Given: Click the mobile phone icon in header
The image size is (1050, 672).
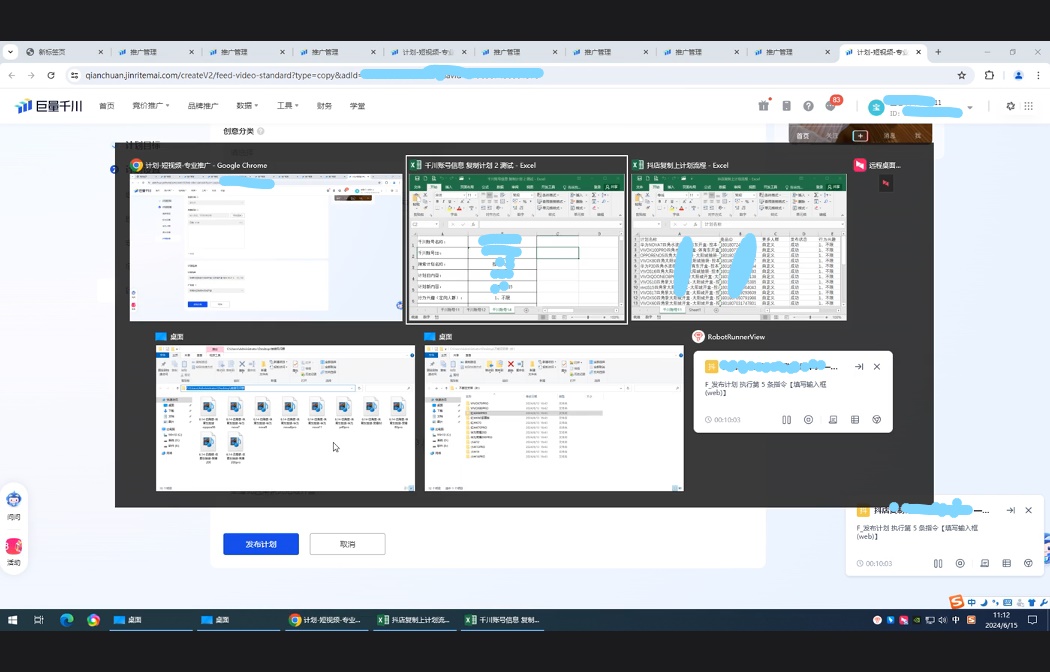Looking at the screenshot, I should (786, 106).
